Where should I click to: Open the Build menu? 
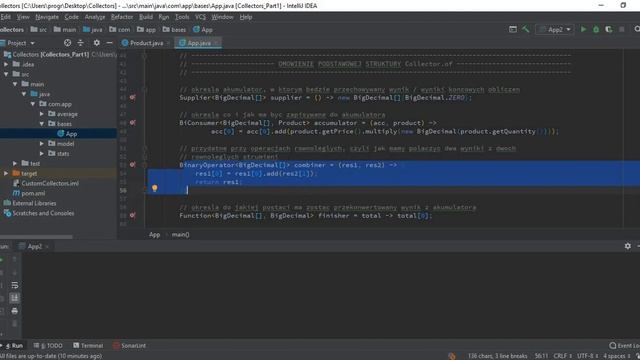pyautogui.click(x=146, y=17)
